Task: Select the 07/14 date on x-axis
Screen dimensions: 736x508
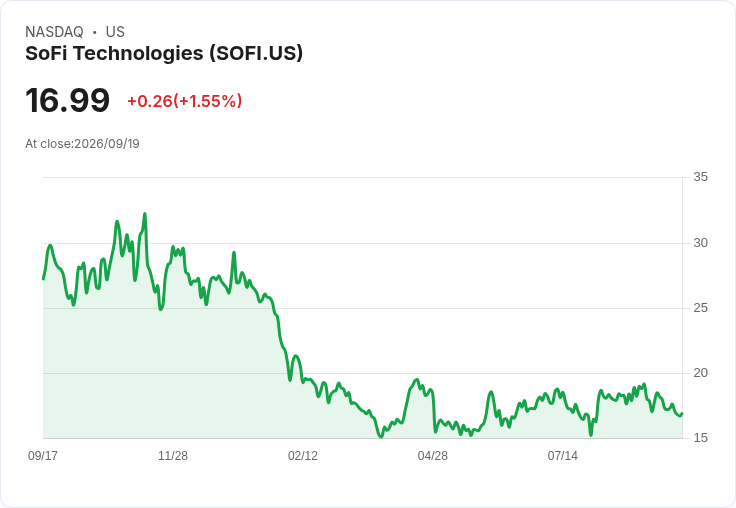Action: point(562,455)
